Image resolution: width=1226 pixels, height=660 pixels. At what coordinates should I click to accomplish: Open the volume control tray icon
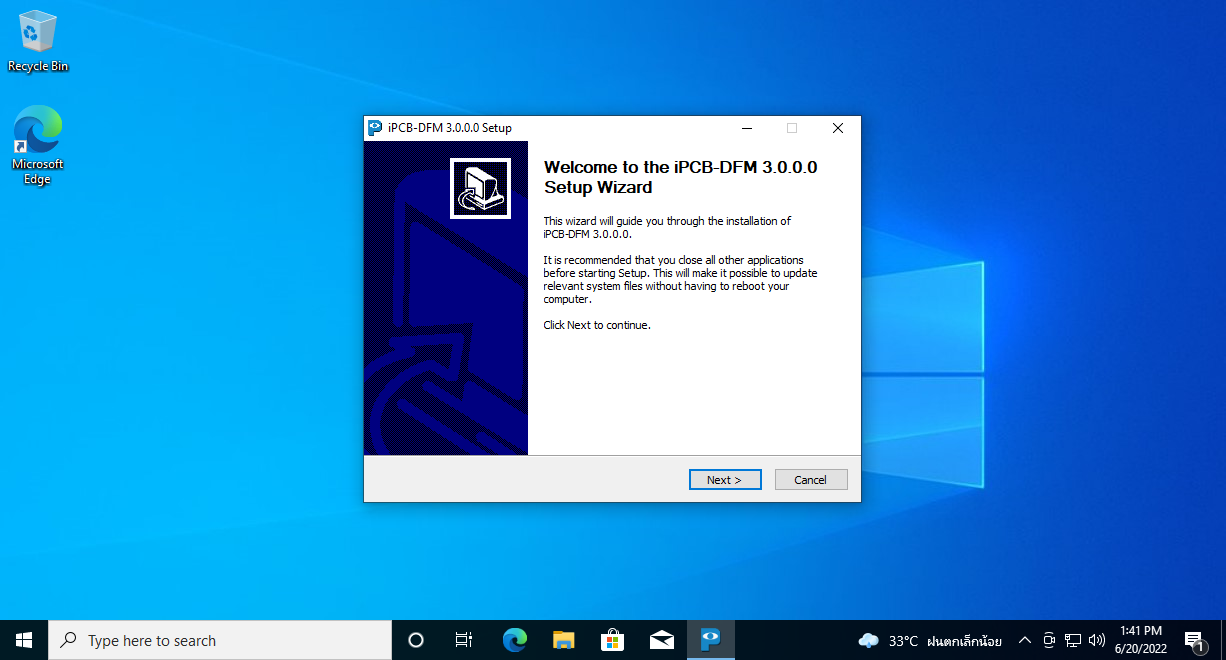[1097, 640]
